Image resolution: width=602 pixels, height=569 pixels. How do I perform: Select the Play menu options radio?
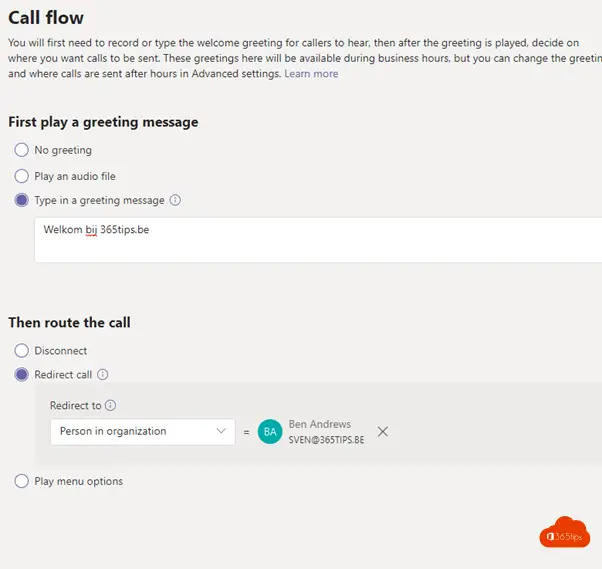[22, 481]
